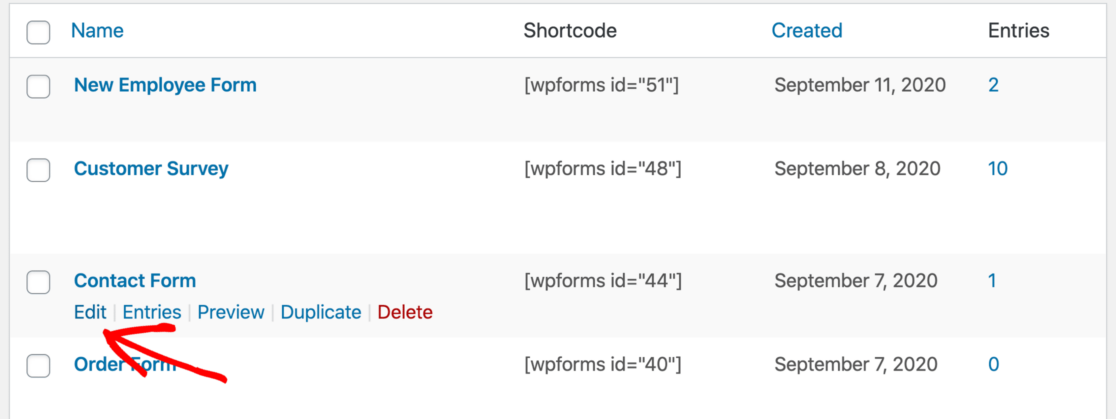View the 2 entries of New Employee Form
Screen dimensions: 1116x419
pos(993,85)
